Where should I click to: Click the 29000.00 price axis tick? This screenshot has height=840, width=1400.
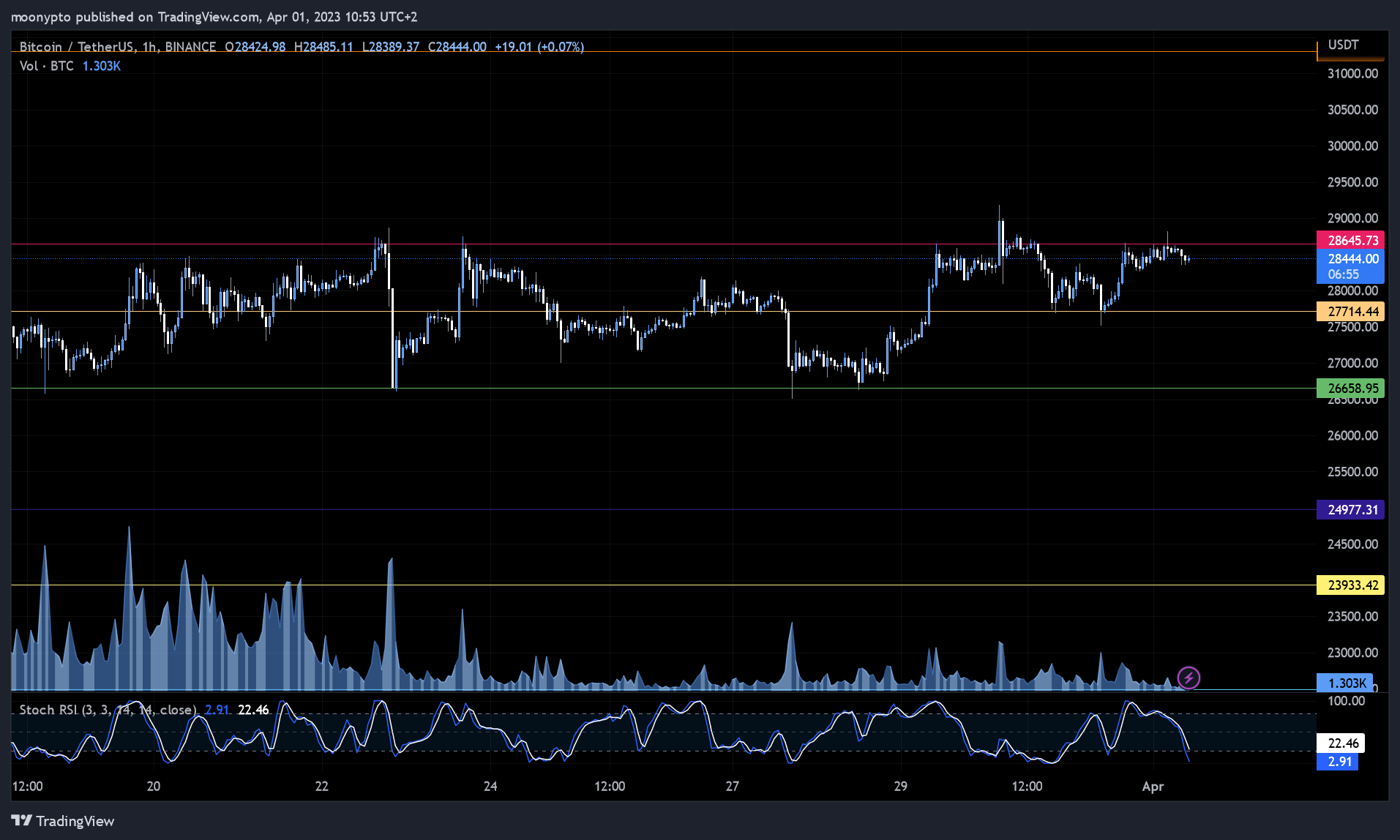(1352, 218)
